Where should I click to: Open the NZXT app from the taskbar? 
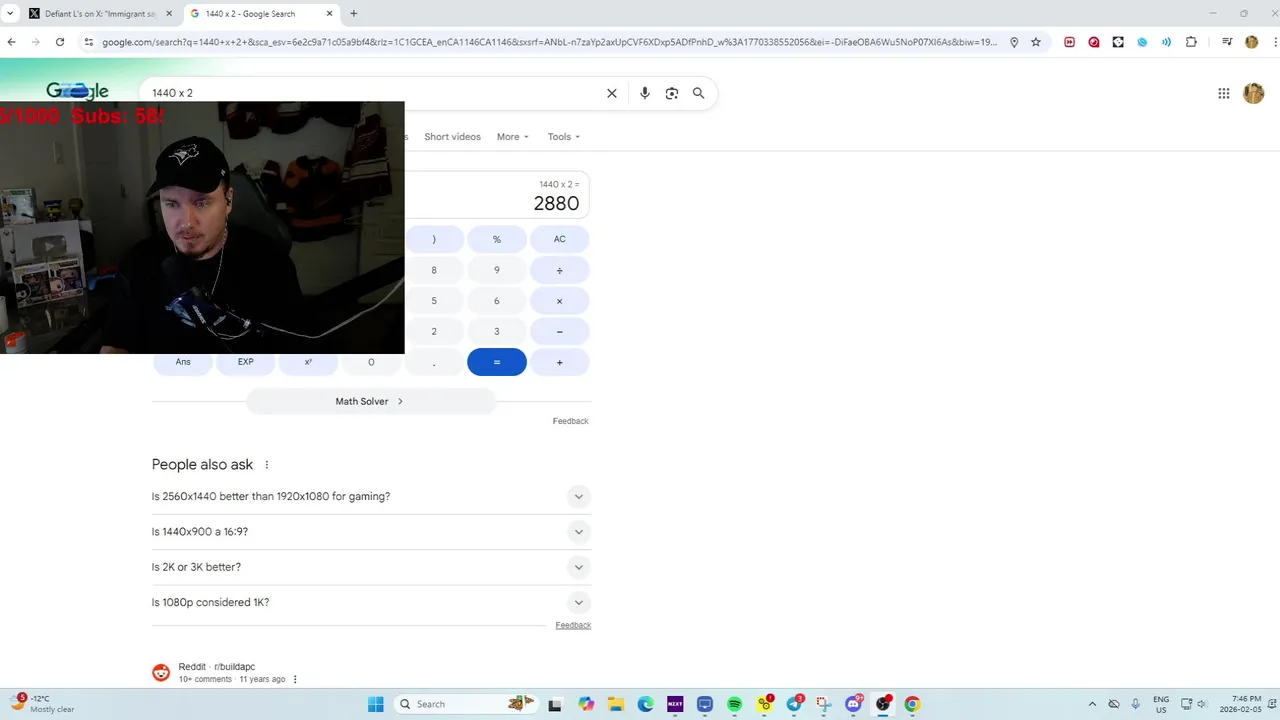(675, 704)
